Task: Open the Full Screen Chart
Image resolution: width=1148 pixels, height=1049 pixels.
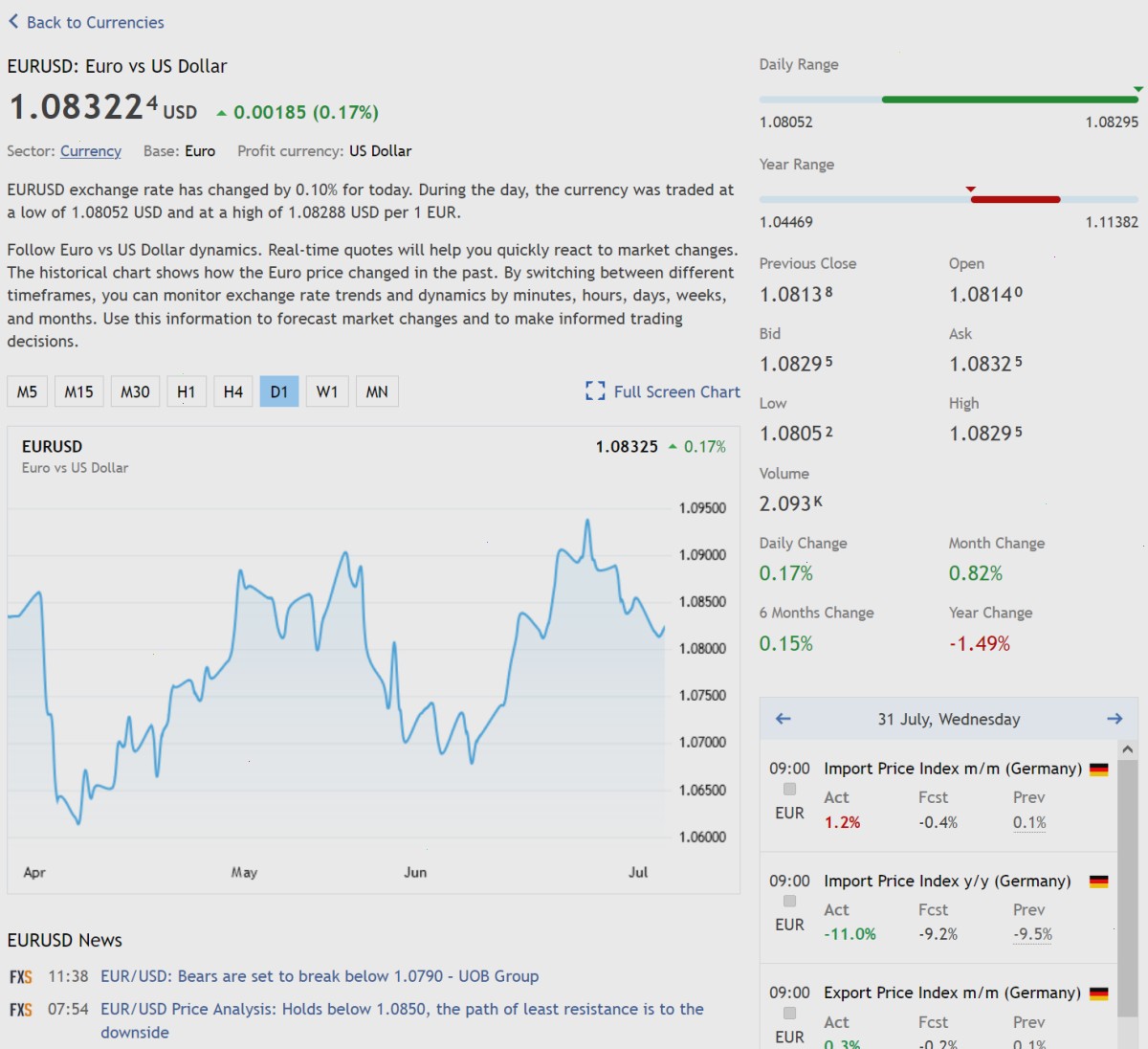Action: pos(663,391)
